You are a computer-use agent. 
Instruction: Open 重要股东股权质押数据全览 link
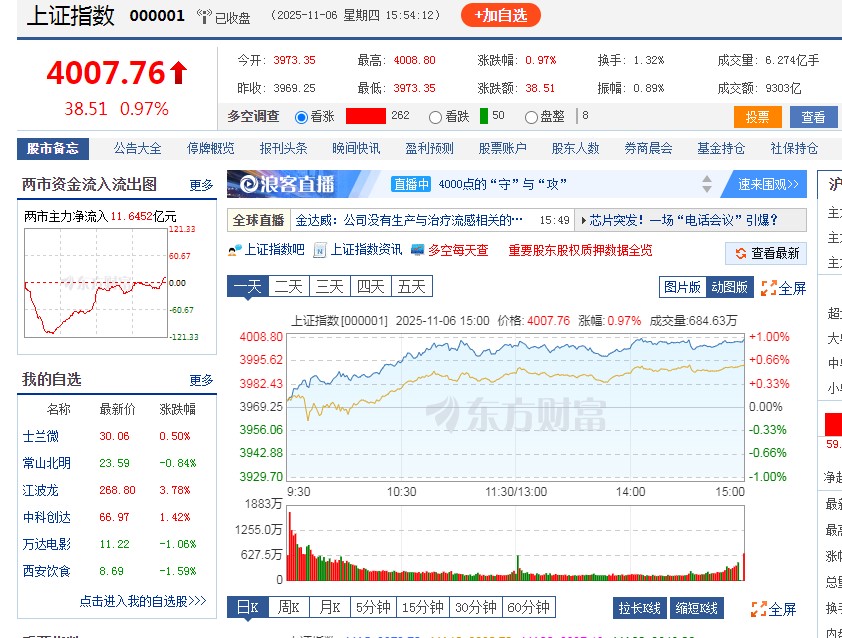pos(580,252)
